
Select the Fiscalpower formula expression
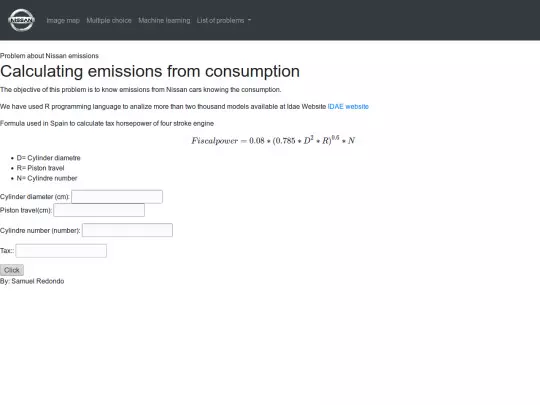[273, 141]
